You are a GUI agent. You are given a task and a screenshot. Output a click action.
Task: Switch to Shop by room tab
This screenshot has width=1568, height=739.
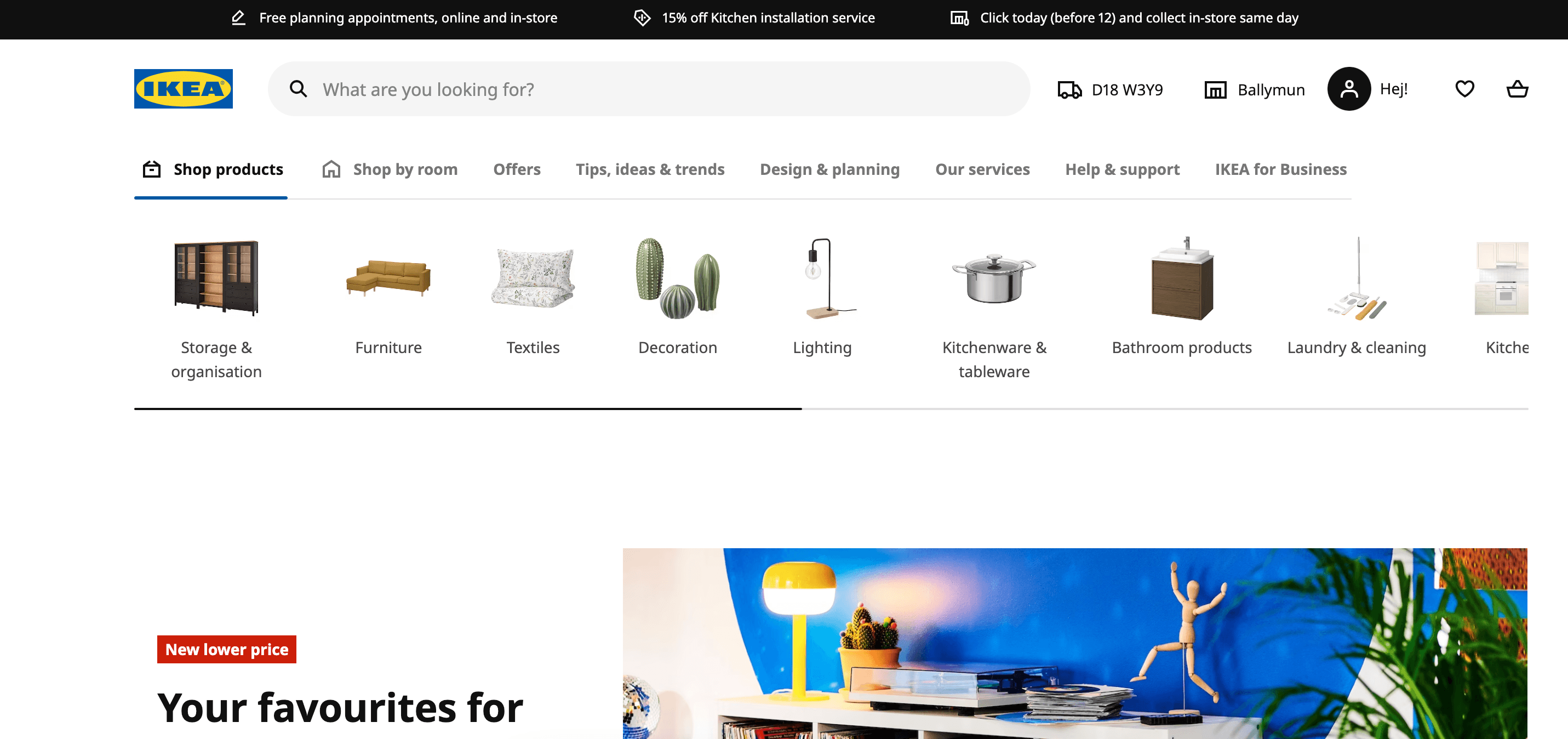[x=390, y=169]
